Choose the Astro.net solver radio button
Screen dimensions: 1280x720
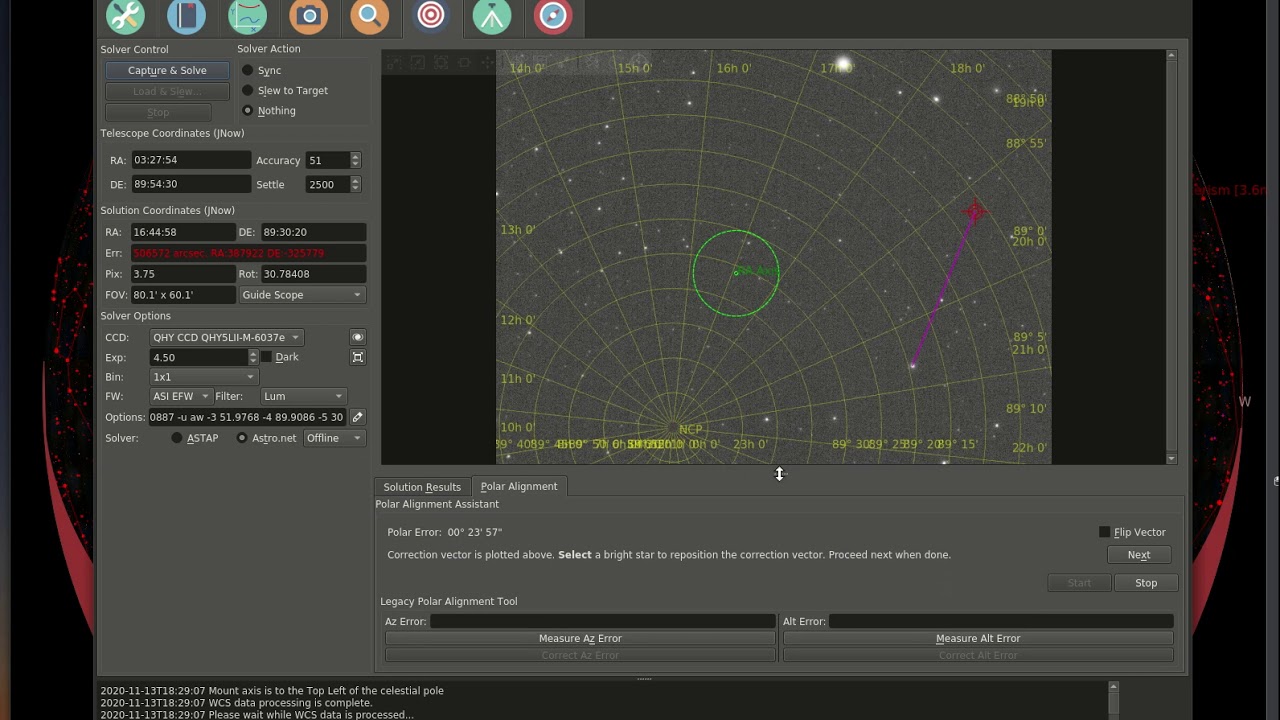(x=242, y=438)
